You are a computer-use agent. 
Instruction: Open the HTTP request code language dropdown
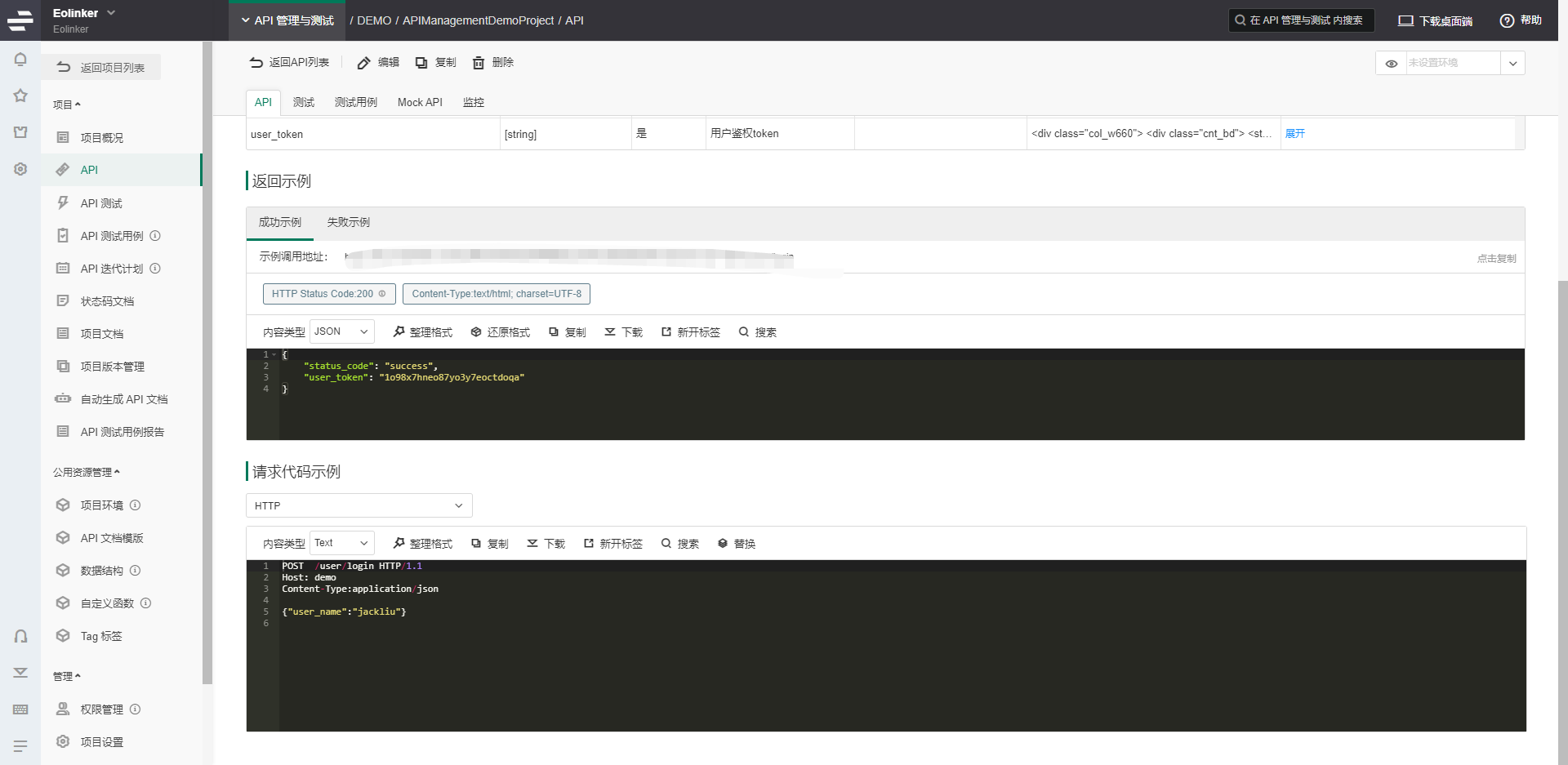tap(359, 505)
